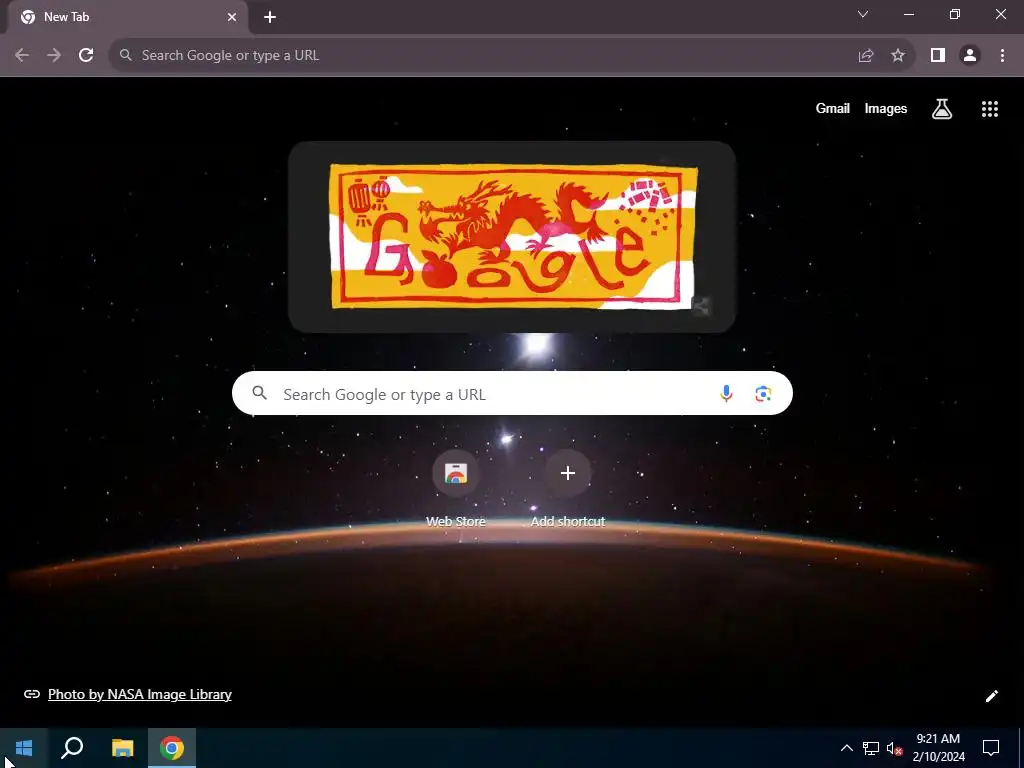
Task: Click the muted volume tray icon
Action: (x=894, y=748)
